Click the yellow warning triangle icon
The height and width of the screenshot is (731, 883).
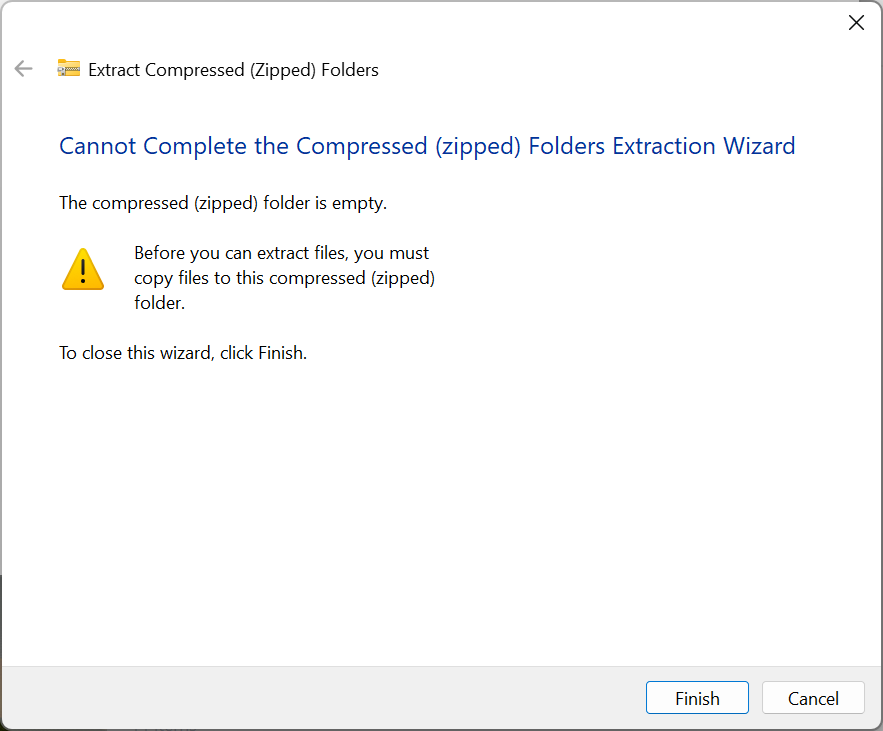[83, 269]
